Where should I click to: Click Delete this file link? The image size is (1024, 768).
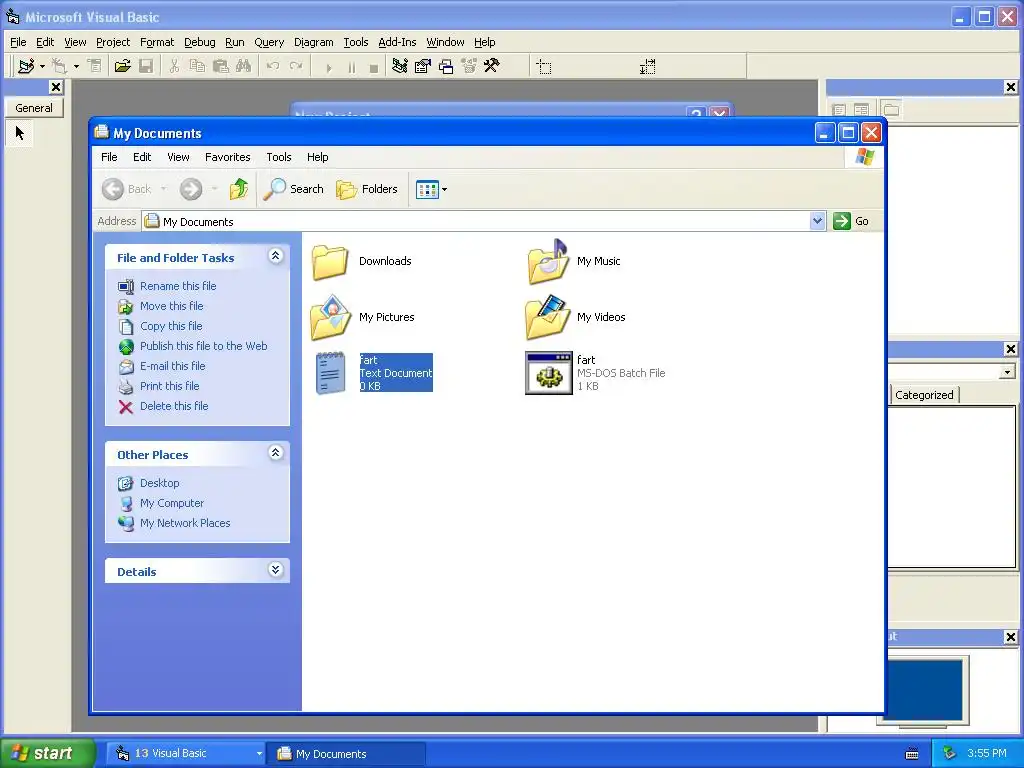click(x=174, y=406)
